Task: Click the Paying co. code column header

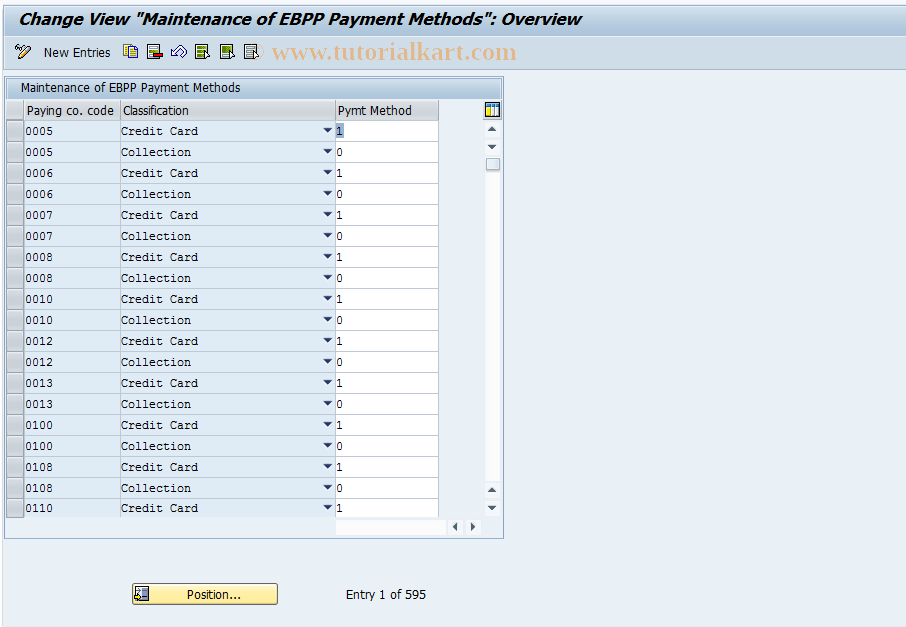Action: pyautogui.click(x=72, y=110)
